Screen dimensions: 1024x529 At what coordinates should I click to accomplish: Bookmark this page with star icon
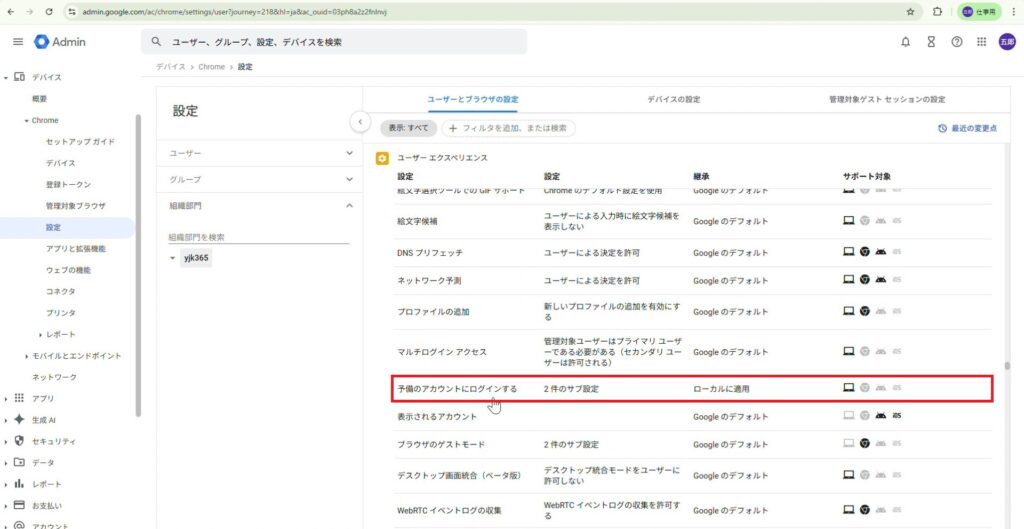tap(910, 12)
